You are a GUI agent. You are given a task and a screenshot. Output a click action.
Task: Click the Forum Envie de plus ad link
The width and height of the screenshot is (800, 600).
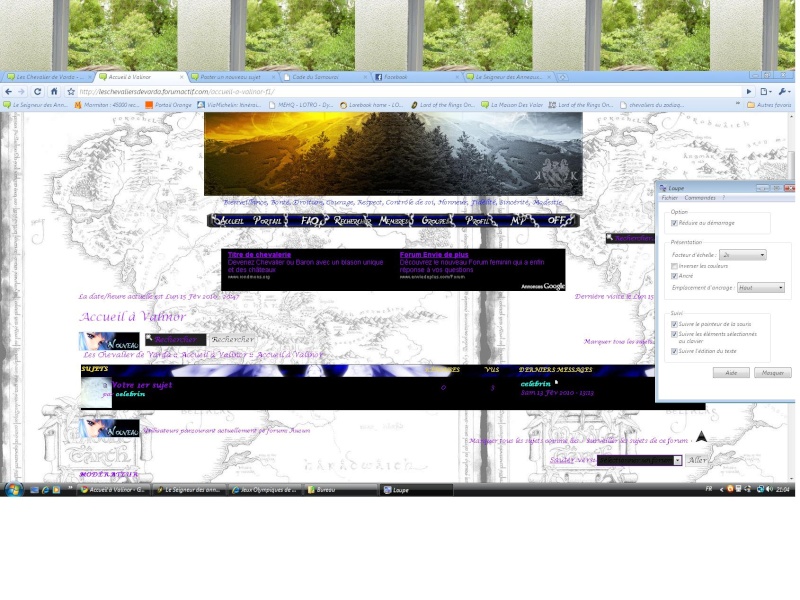click(434, 255)
